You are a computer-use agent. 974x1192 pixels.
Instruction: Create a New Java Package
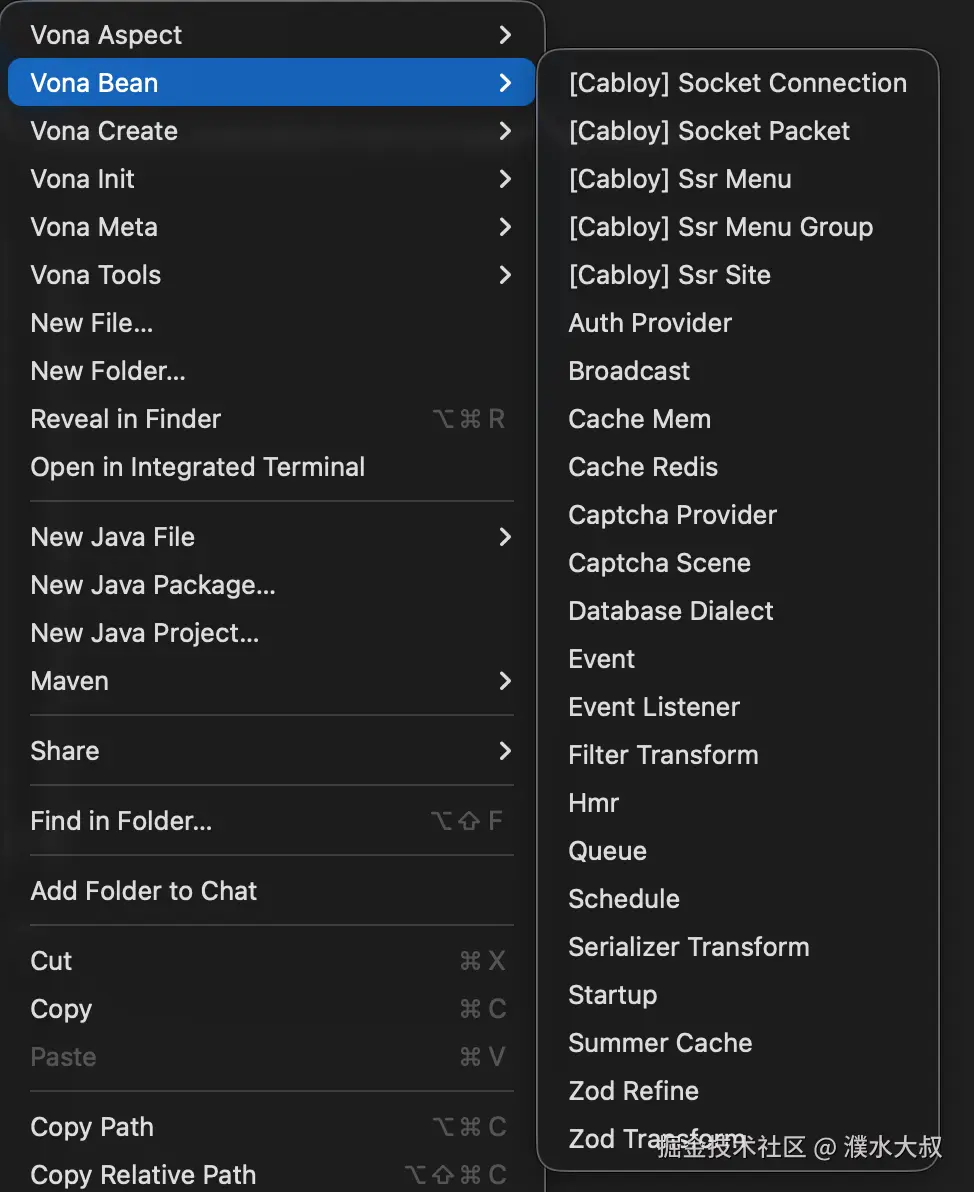[x=152, y=585]
